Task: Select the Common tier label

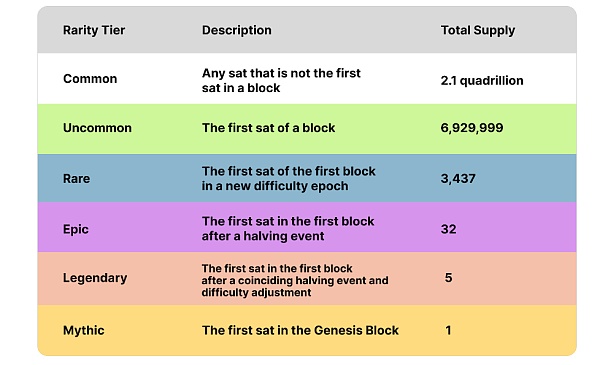Action: (90, 79)
